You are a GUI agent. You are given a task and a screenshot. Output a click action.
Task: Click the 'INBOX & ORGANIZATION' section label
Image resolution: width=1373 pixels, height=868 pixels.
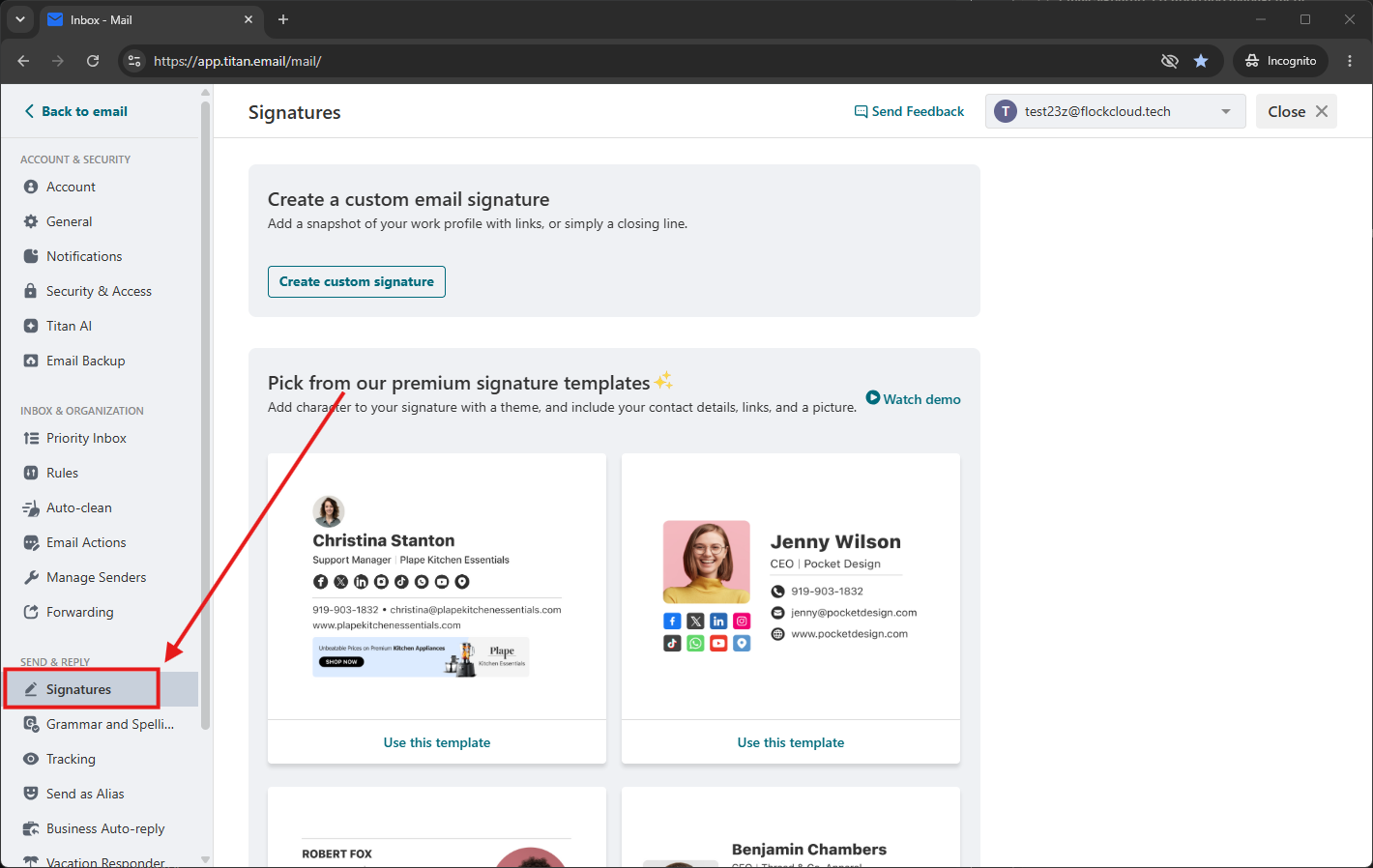point(82,411)
